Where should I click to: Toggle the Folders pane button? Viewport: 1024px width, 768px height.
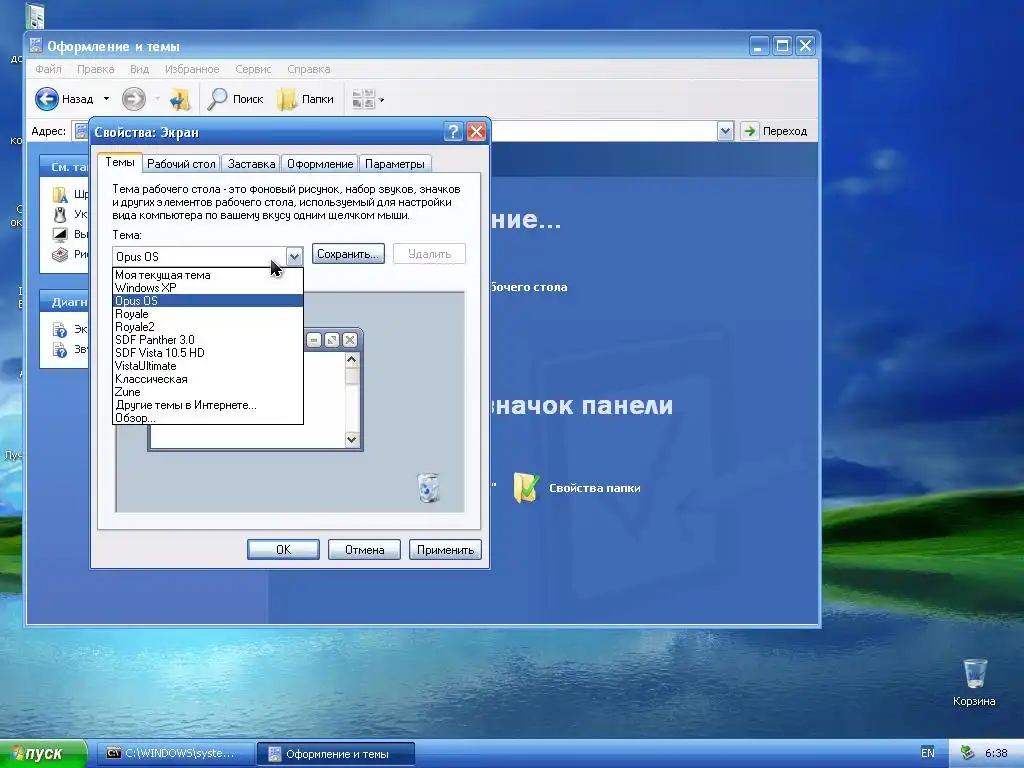coord(306,99)
